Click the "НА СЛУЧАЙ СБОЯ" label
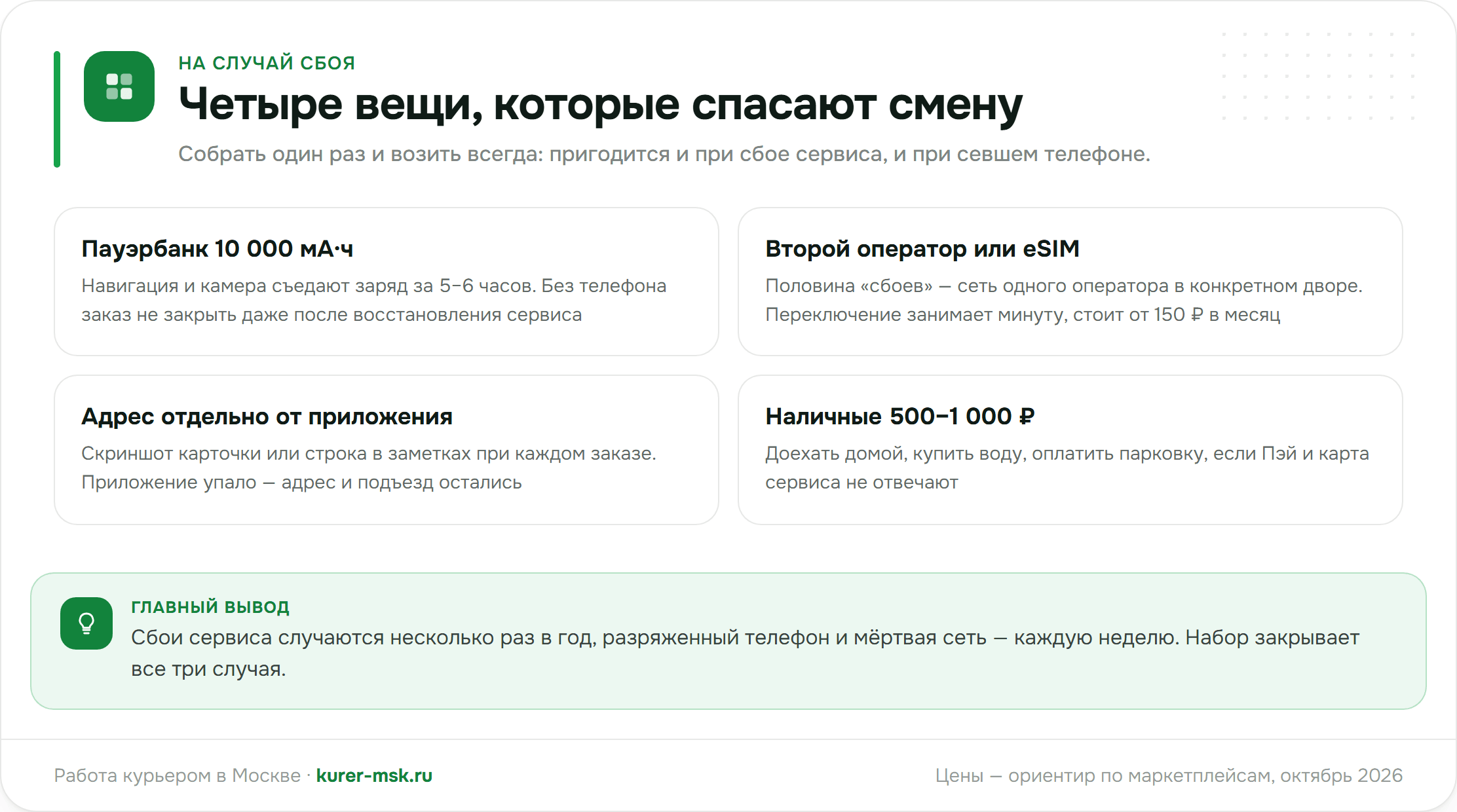1457x812 pixels. click(267, 63)
